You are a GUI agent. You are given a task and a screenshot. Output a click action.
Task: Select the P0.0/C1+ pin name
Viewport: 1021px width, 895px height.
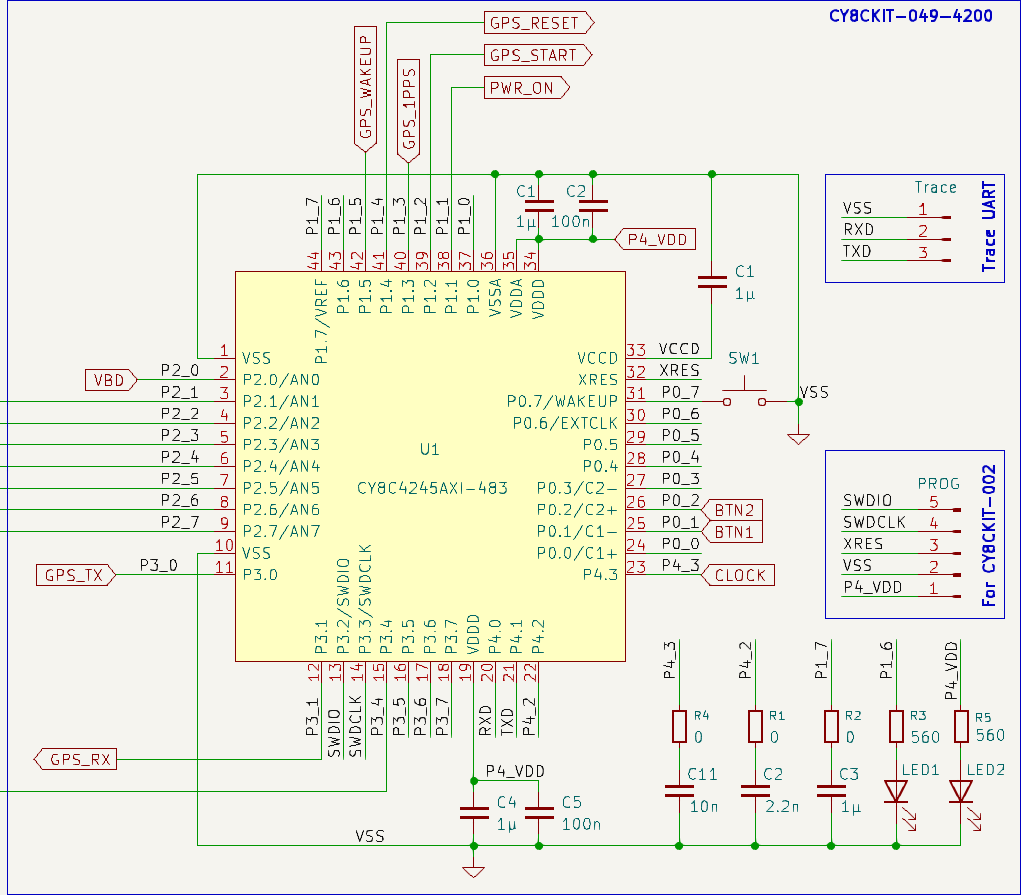[577, 554]
